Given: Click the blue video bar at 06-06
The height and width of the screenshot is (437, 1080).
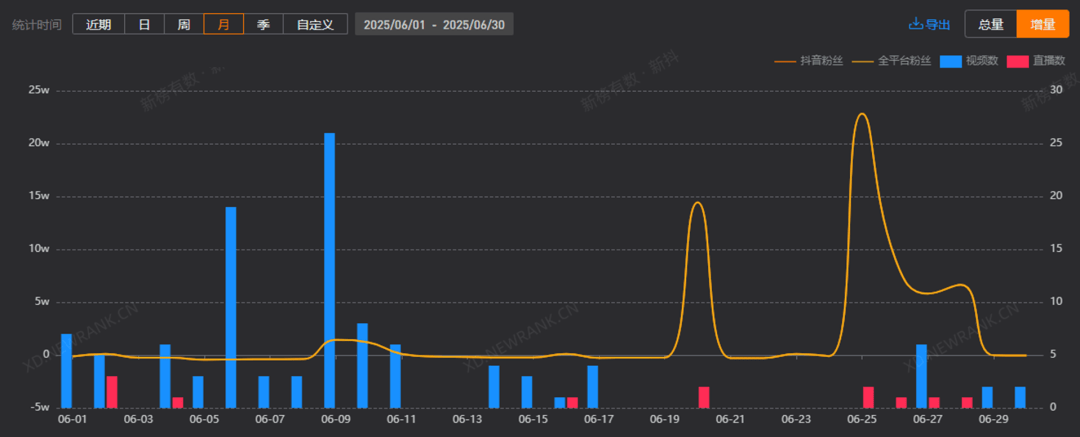Looking at the screenshot, I should [x=231, y=307].
